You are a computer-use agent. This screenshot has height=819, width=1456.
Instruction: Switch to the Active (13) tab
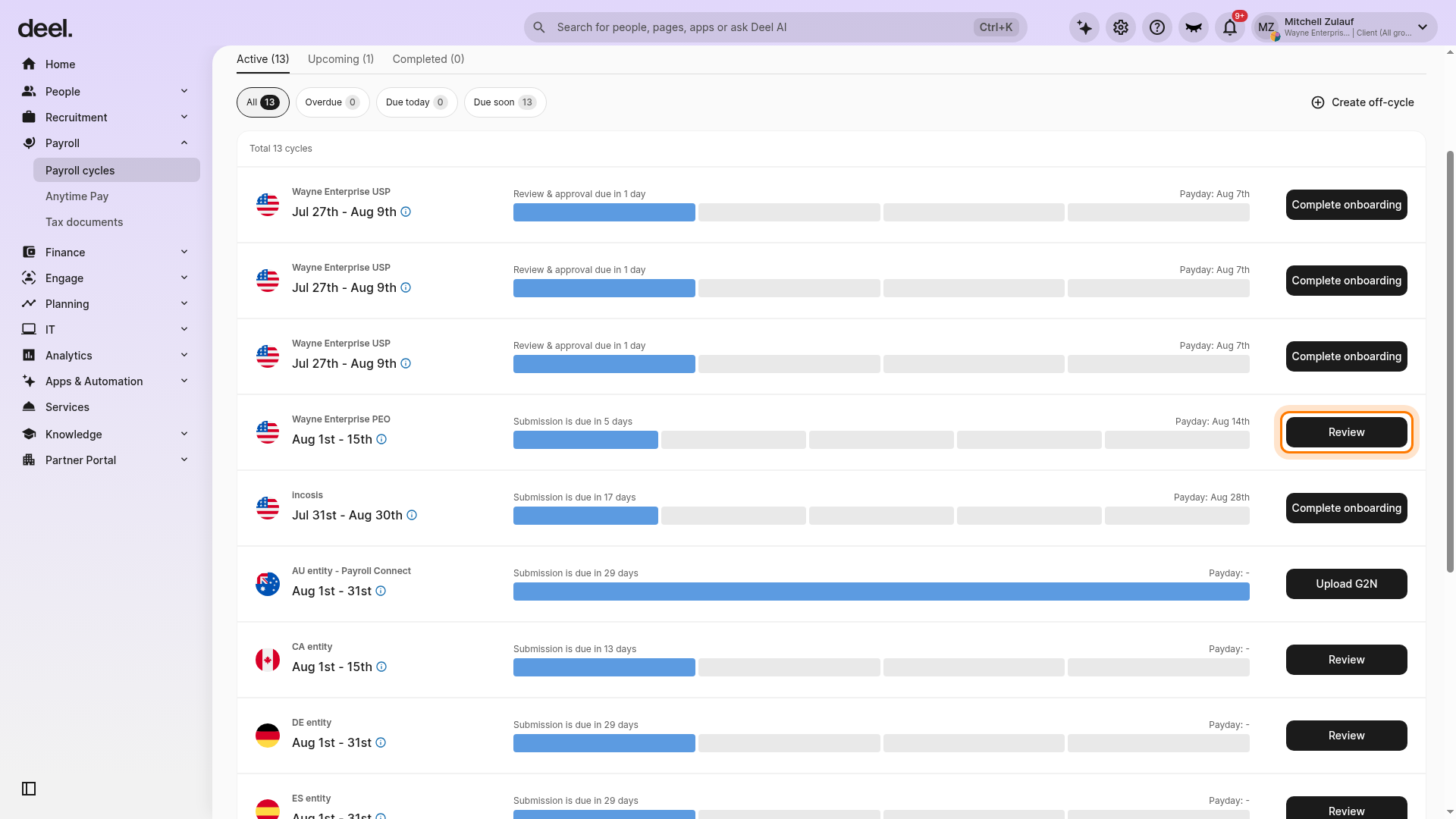tap(263, 59)
